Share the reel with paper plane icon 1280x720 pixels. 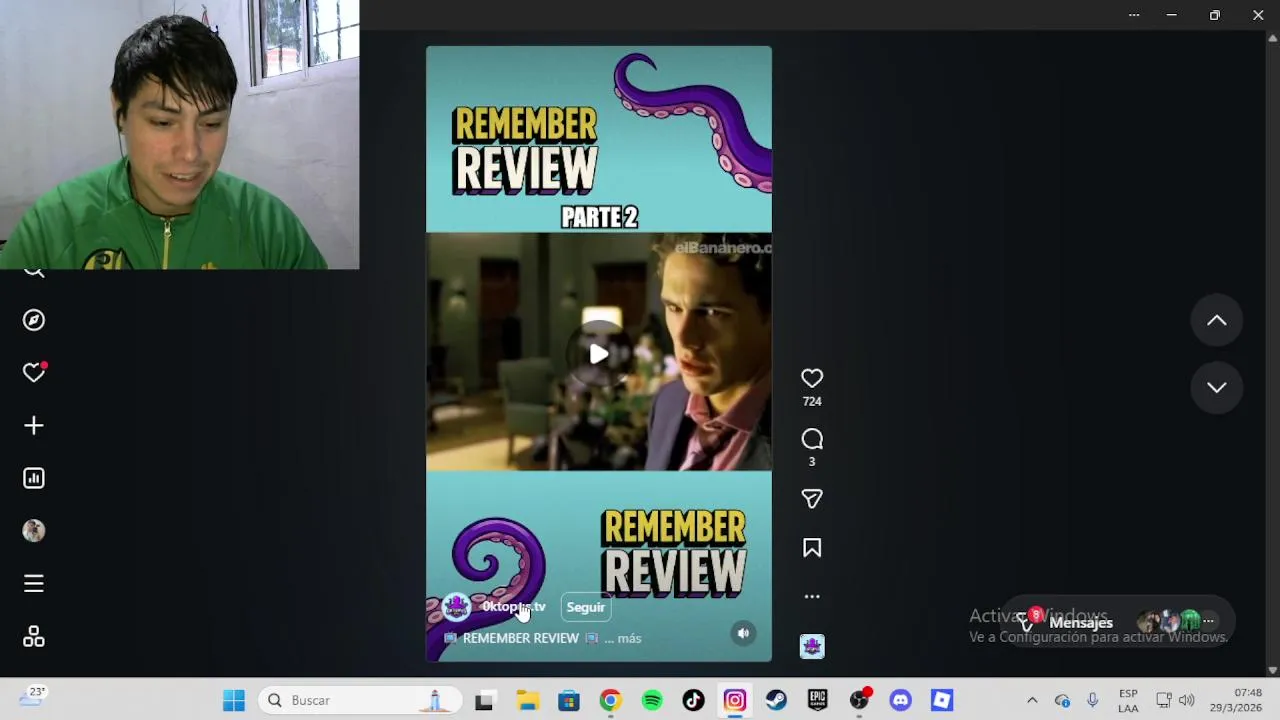[x=812, y=498]
